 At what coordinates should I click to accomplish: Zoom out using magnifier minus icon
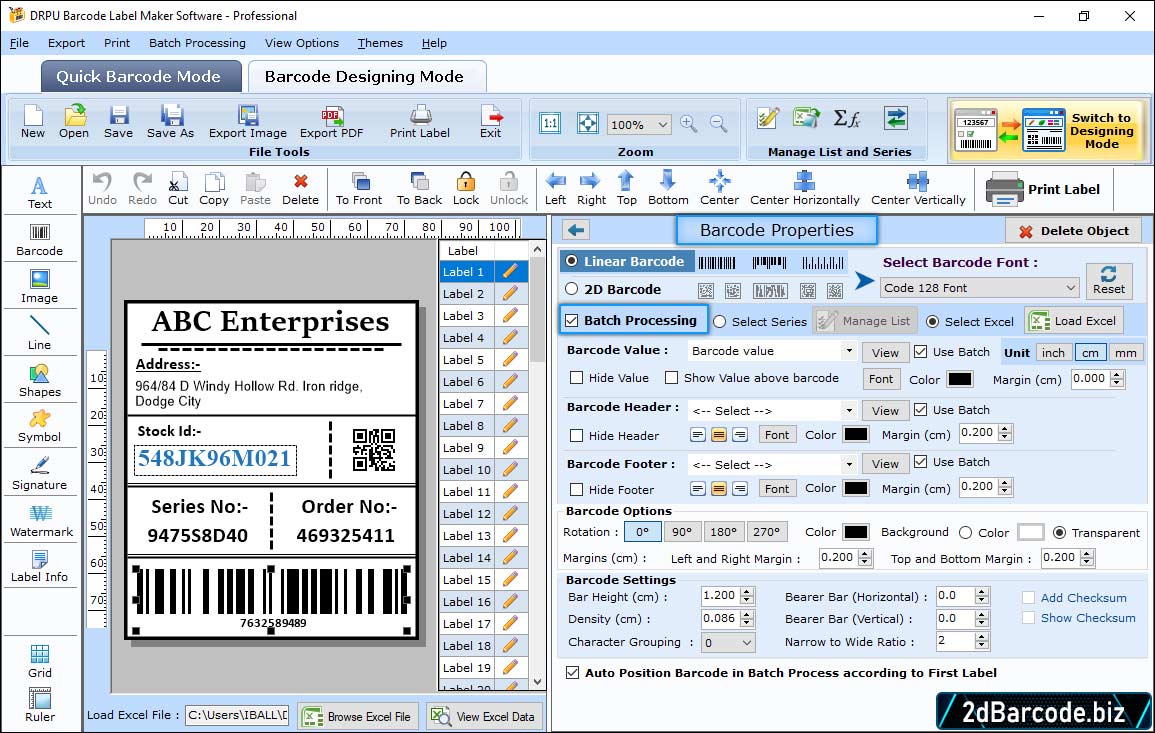[718, 124]
